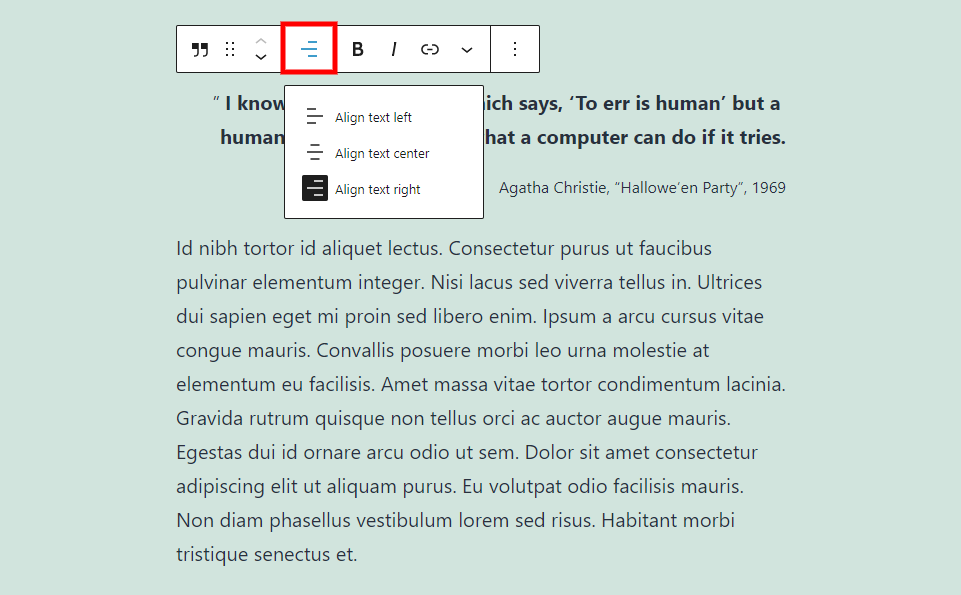Open the three-dot block options menu

515,49
